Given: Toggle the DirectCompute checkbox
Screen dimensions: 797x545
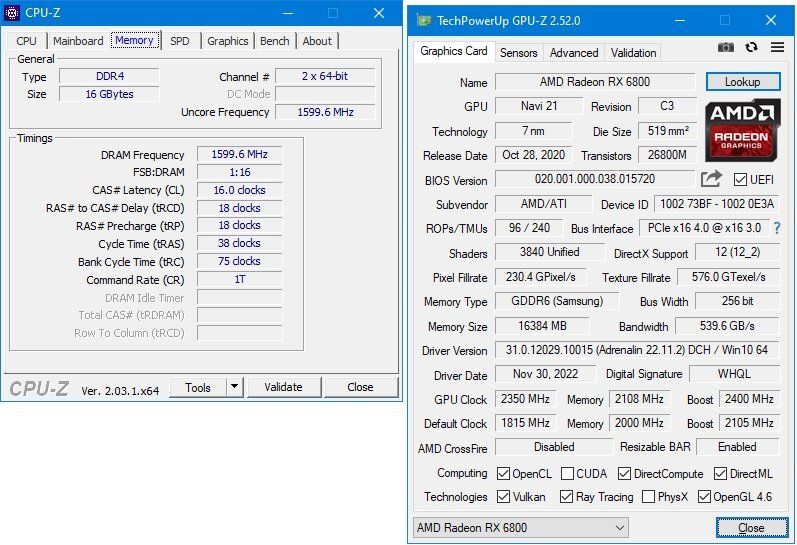Looking at the screenshot, I should click(x=624, y=474).
